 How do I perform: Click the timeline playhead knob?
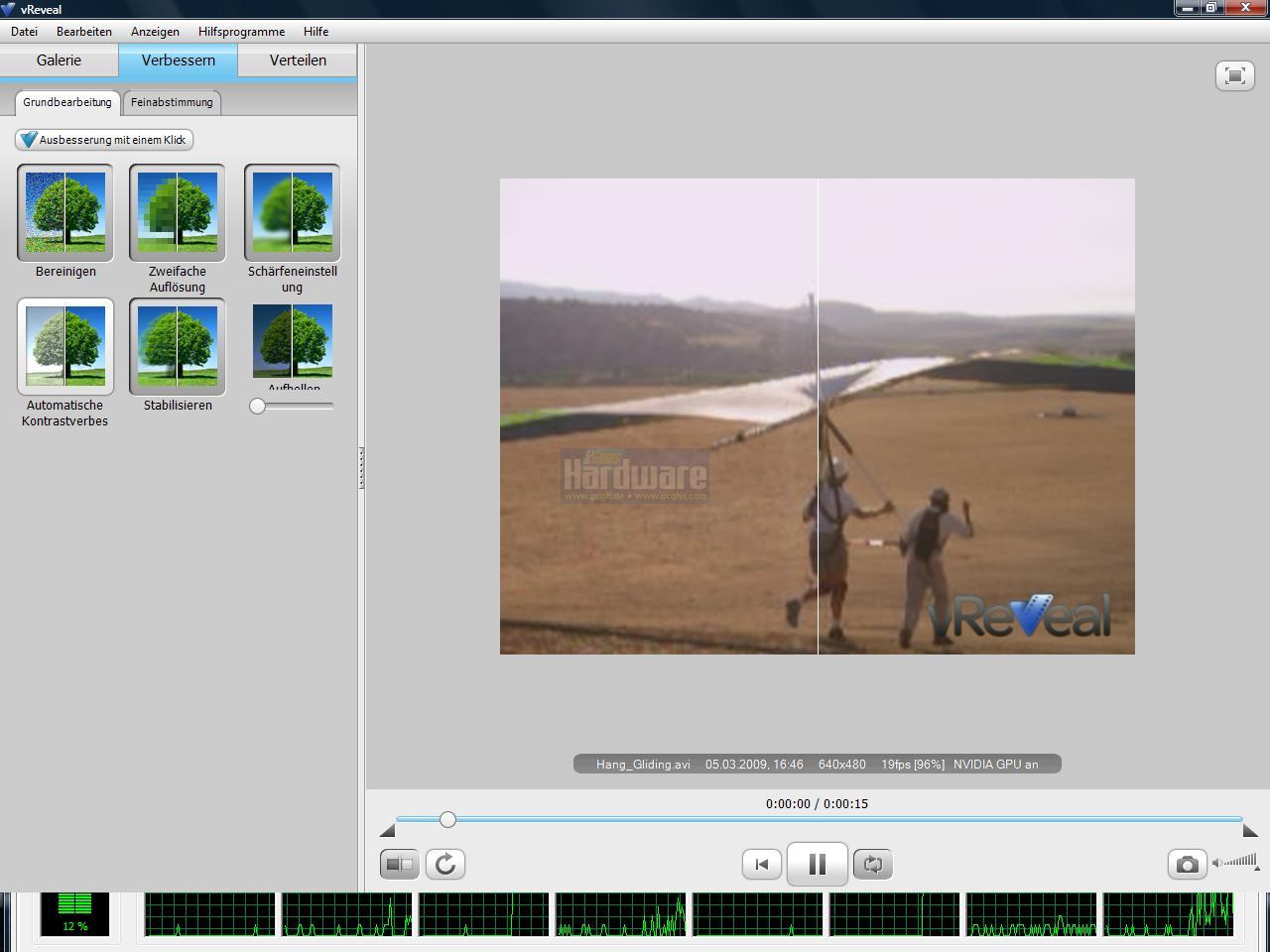tap(447, 819)
